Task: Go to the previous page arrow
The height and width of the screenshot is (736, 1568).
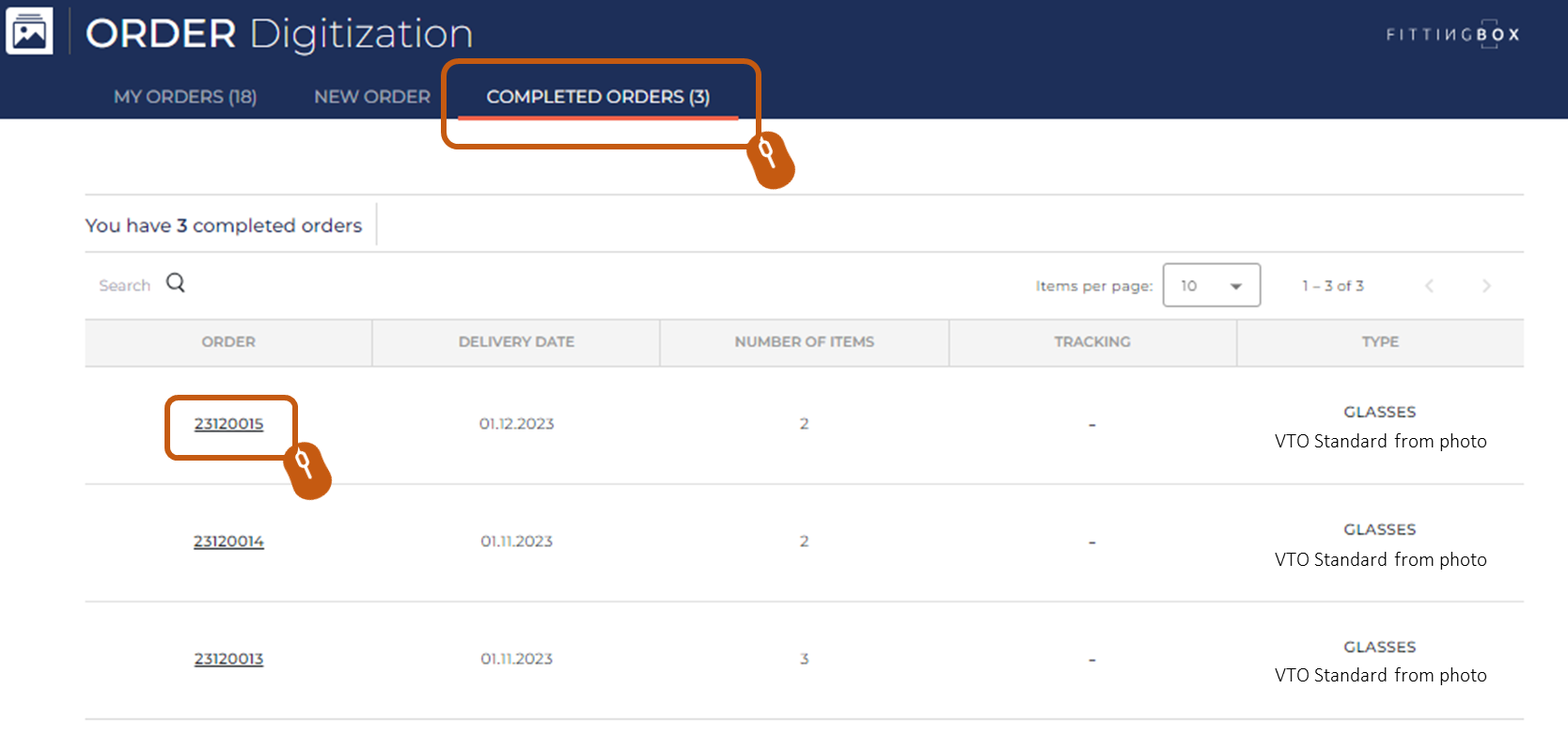Action: coord(1429,286)
